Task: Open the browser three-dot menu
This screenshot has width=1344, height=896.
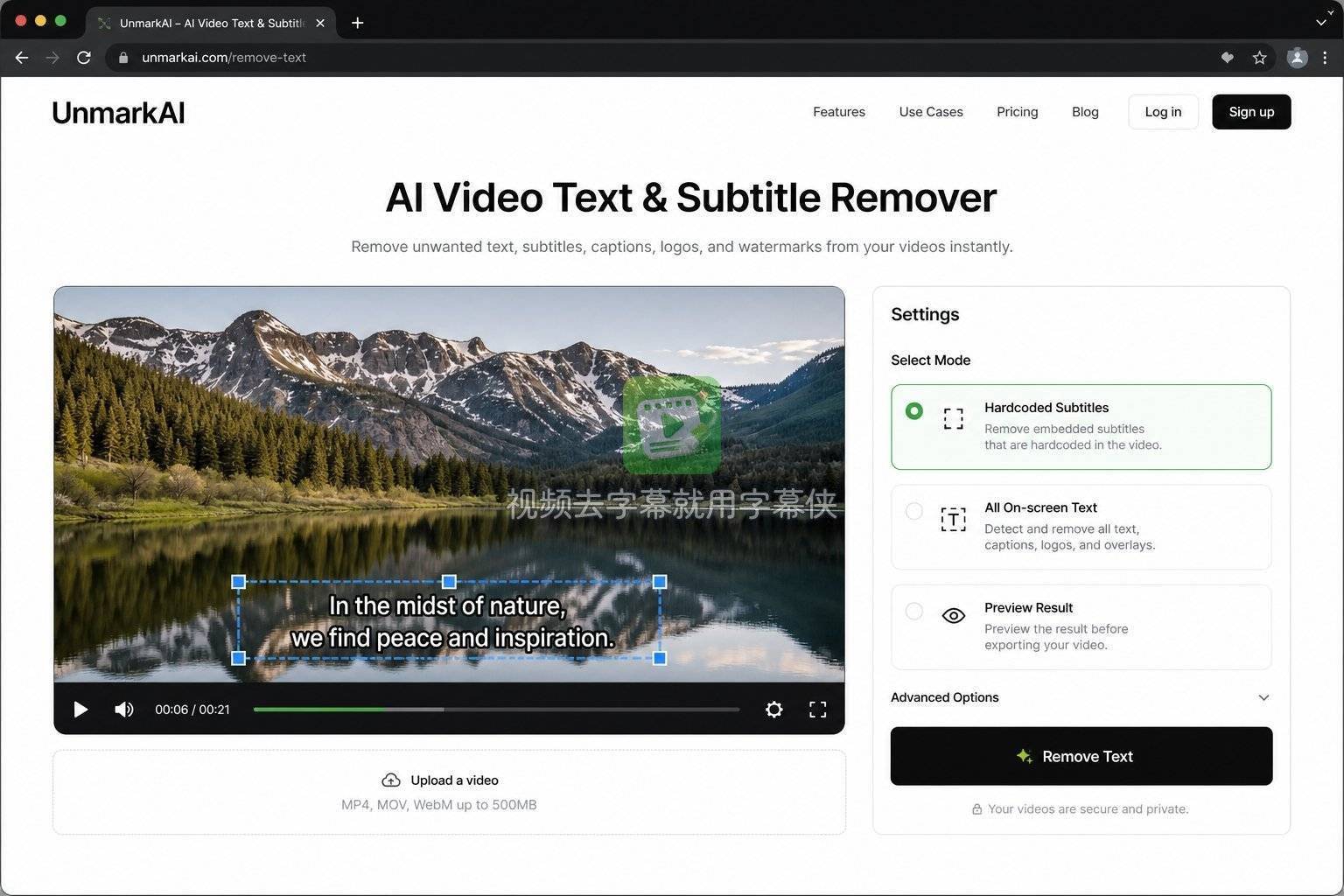Action: coord(1325,58)
